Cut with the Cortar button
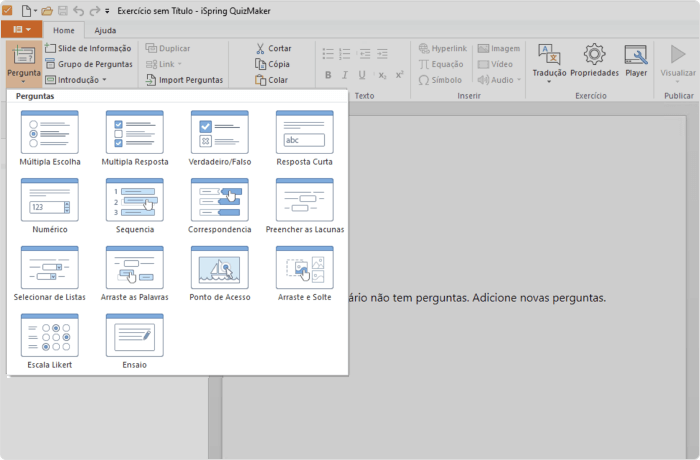This screenshot has width=700, height=460. click(273, 48)
